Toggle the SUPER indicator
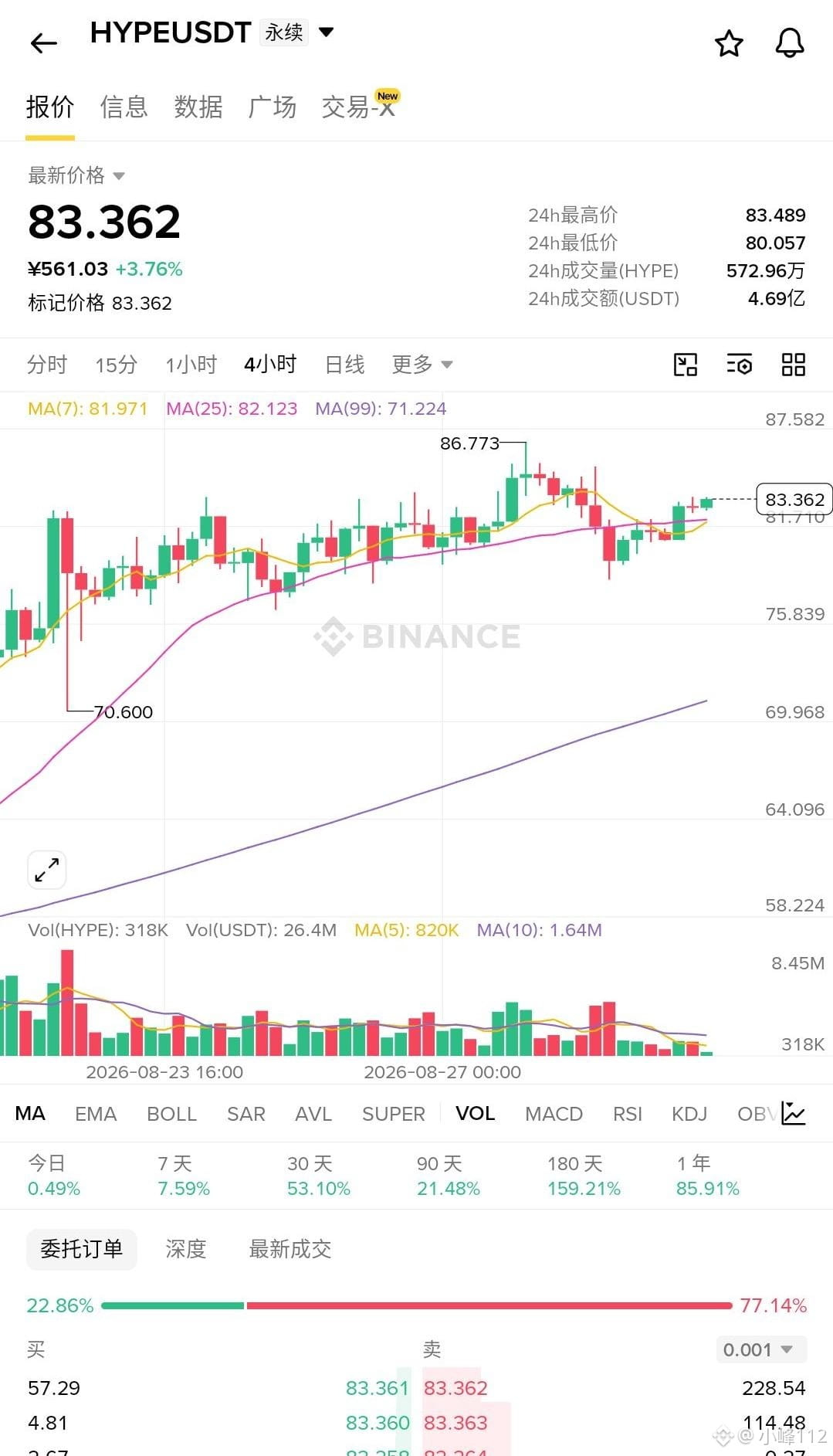The height and width of the screenshot is (1456, 833). (394, 1113)
